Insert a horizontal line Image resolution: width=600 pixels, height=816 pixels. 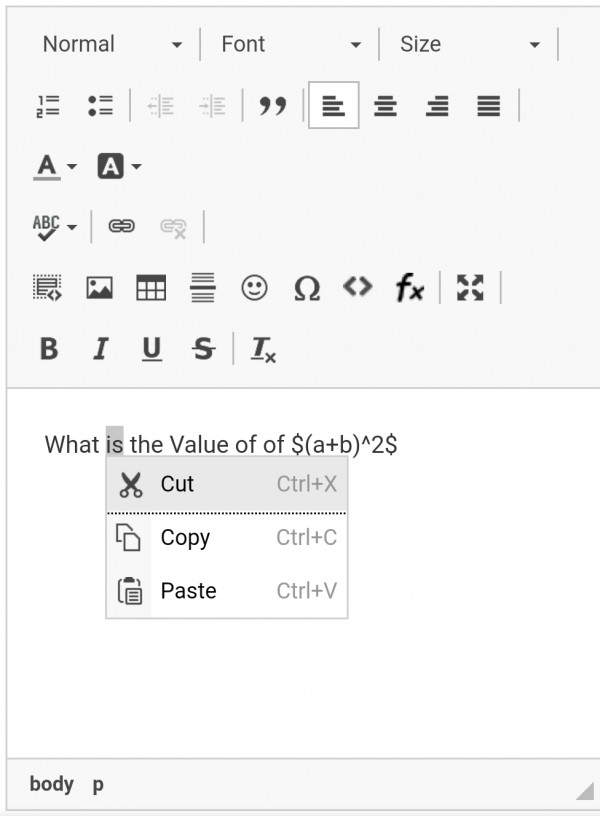[x=203, y=289]
